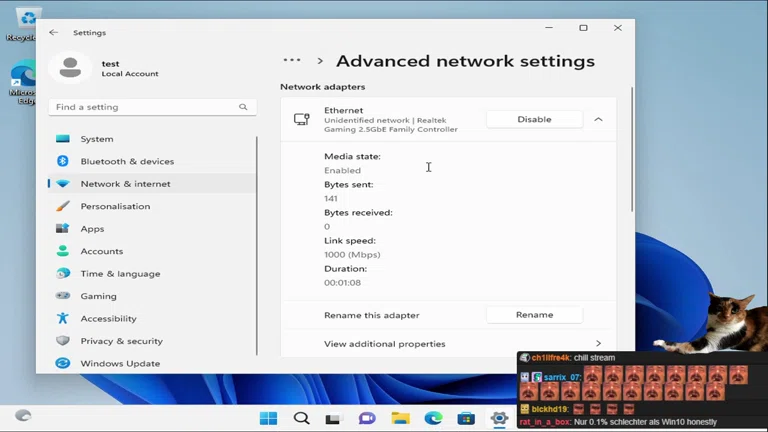768x432 pixels.
Task: Open Microsoft Store from the taskbar
Action: tap(466, 418)
